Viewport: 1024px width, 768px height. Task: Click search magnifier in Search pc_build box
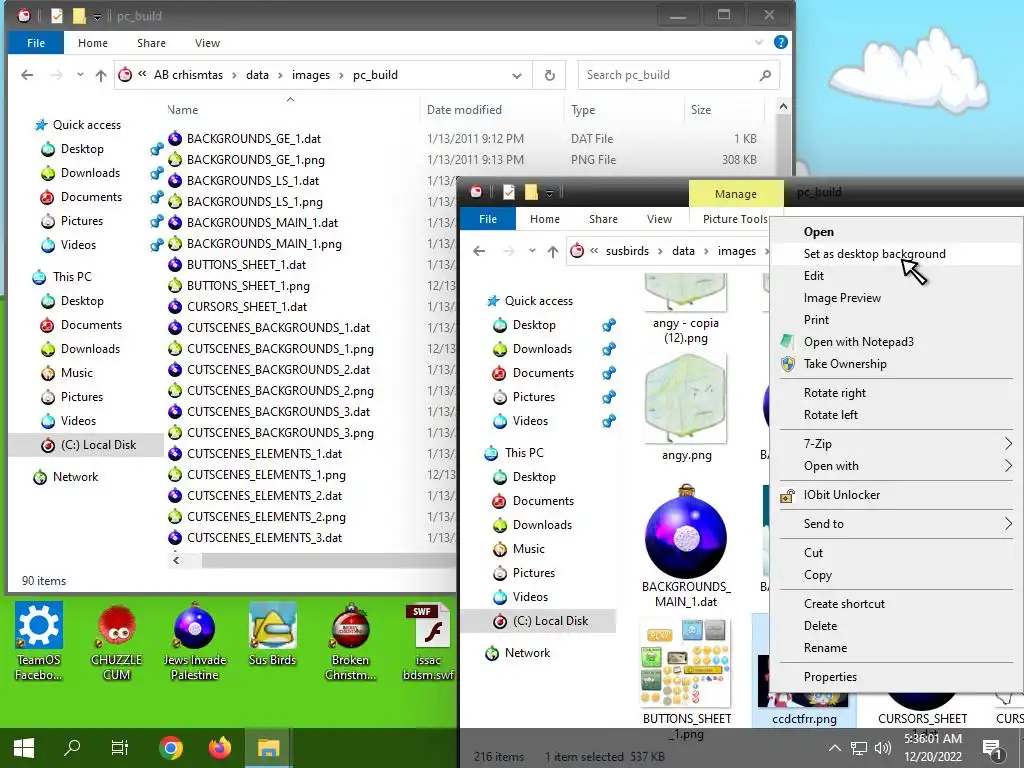765,75
